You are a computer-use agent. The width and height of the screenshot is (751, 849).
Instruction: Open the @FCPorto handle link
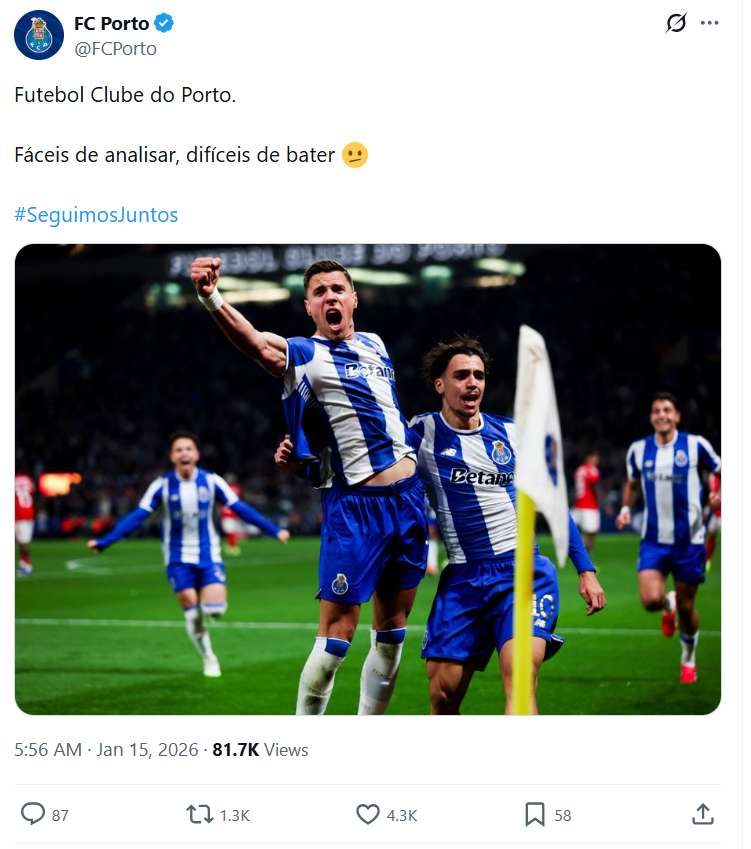(116, 48)
